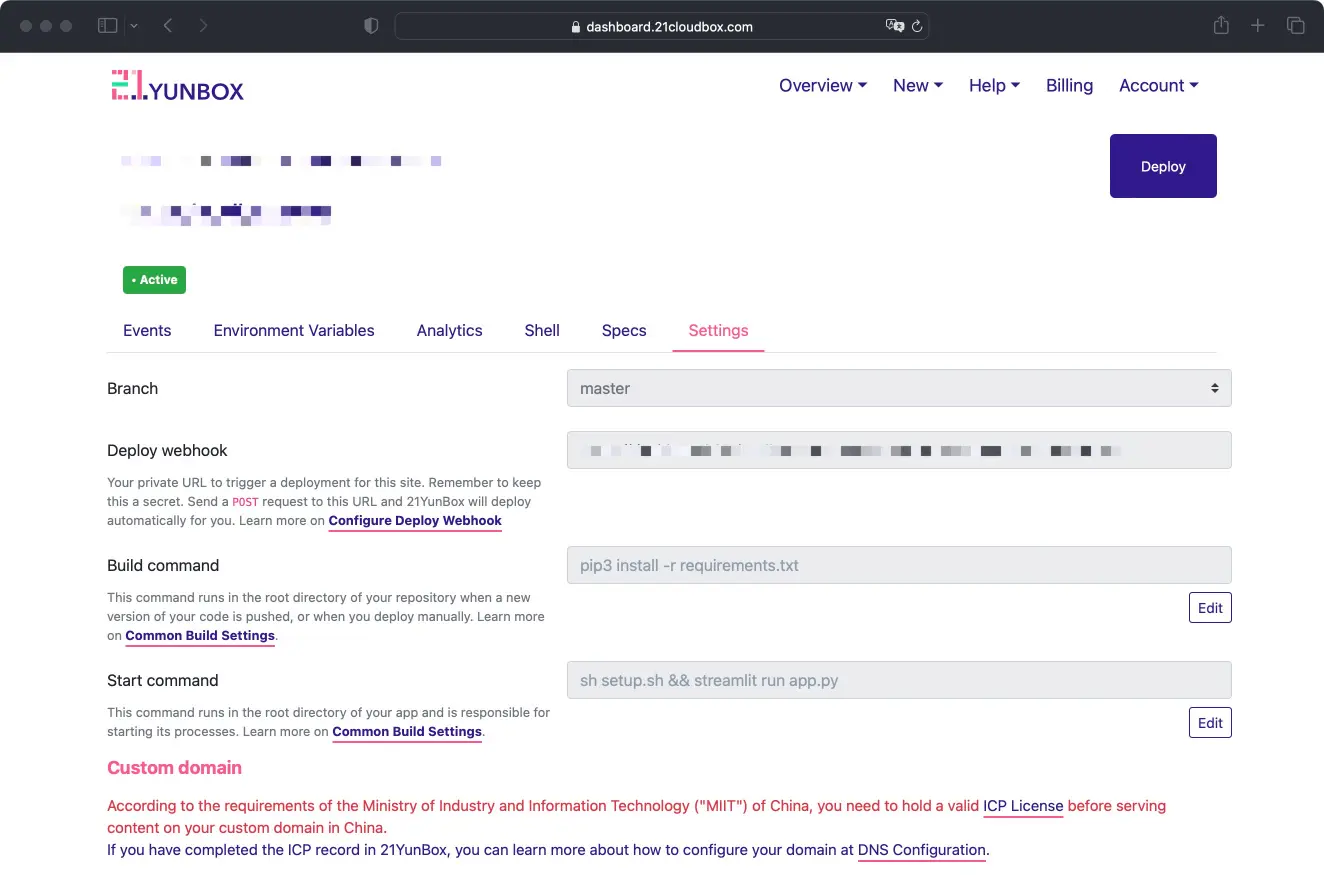Open the privacy shield icon
This screenshot has width=1324, height=875.
click(x=371, y=26)
